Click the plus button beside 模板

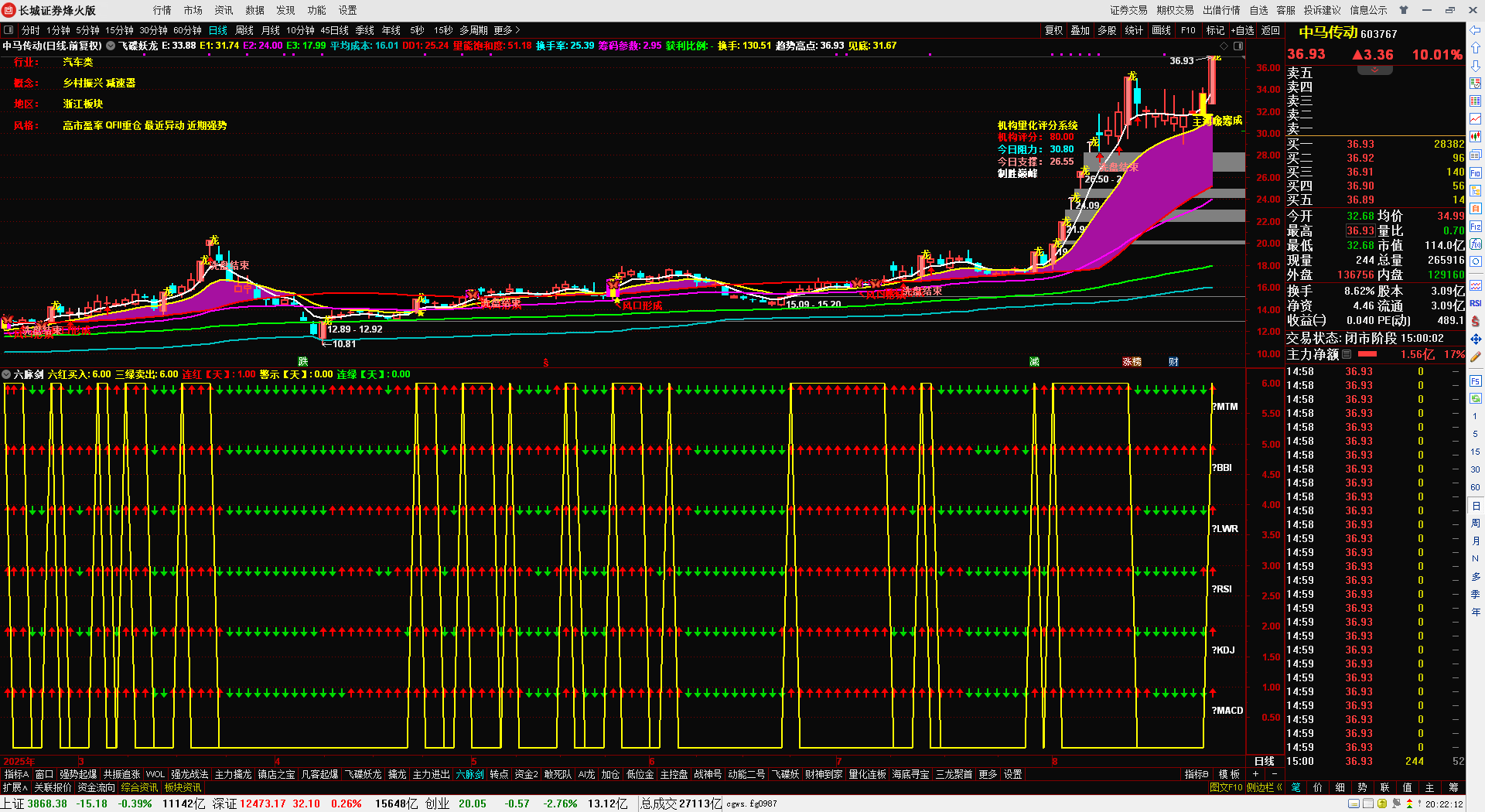click(1255, 774)
